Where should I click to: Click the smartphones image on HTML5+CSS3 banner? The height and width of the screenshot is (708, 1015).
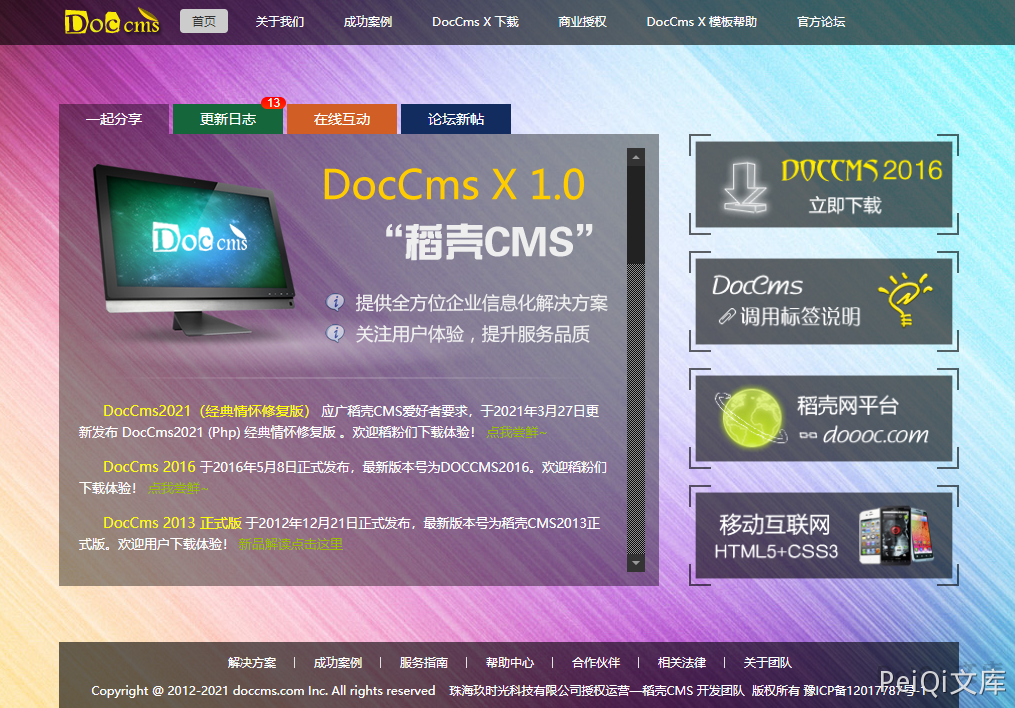click(x=895, y=535)
